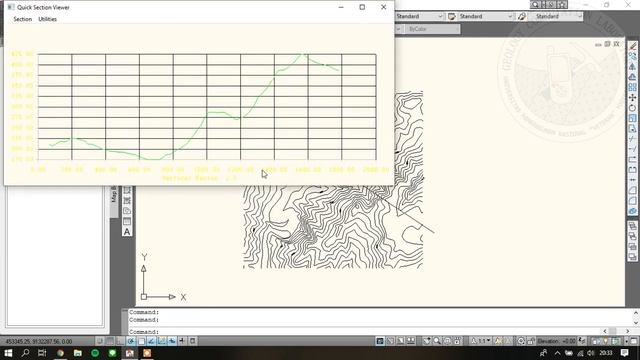Click the InfoCenter favorites star icon
This screenshot has height=360, width=640.
[562, 5]
